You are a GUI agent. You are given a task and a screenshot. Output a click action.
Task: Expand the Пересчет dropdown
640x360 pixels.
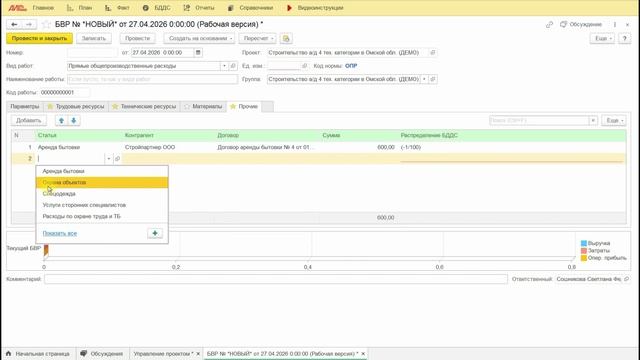pos(258,38)
